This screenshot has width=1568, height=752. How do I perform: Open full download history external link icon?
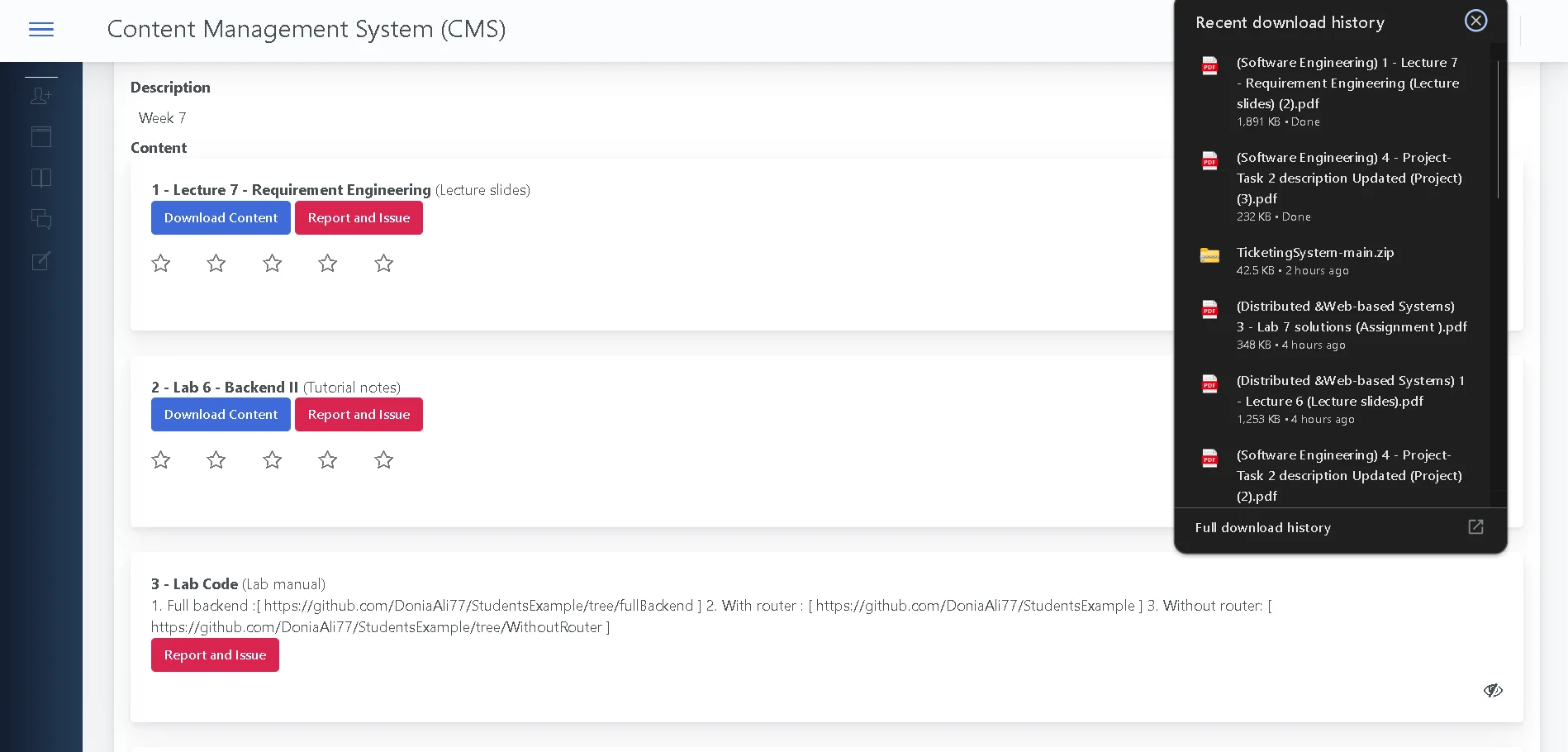(1475, 527)
